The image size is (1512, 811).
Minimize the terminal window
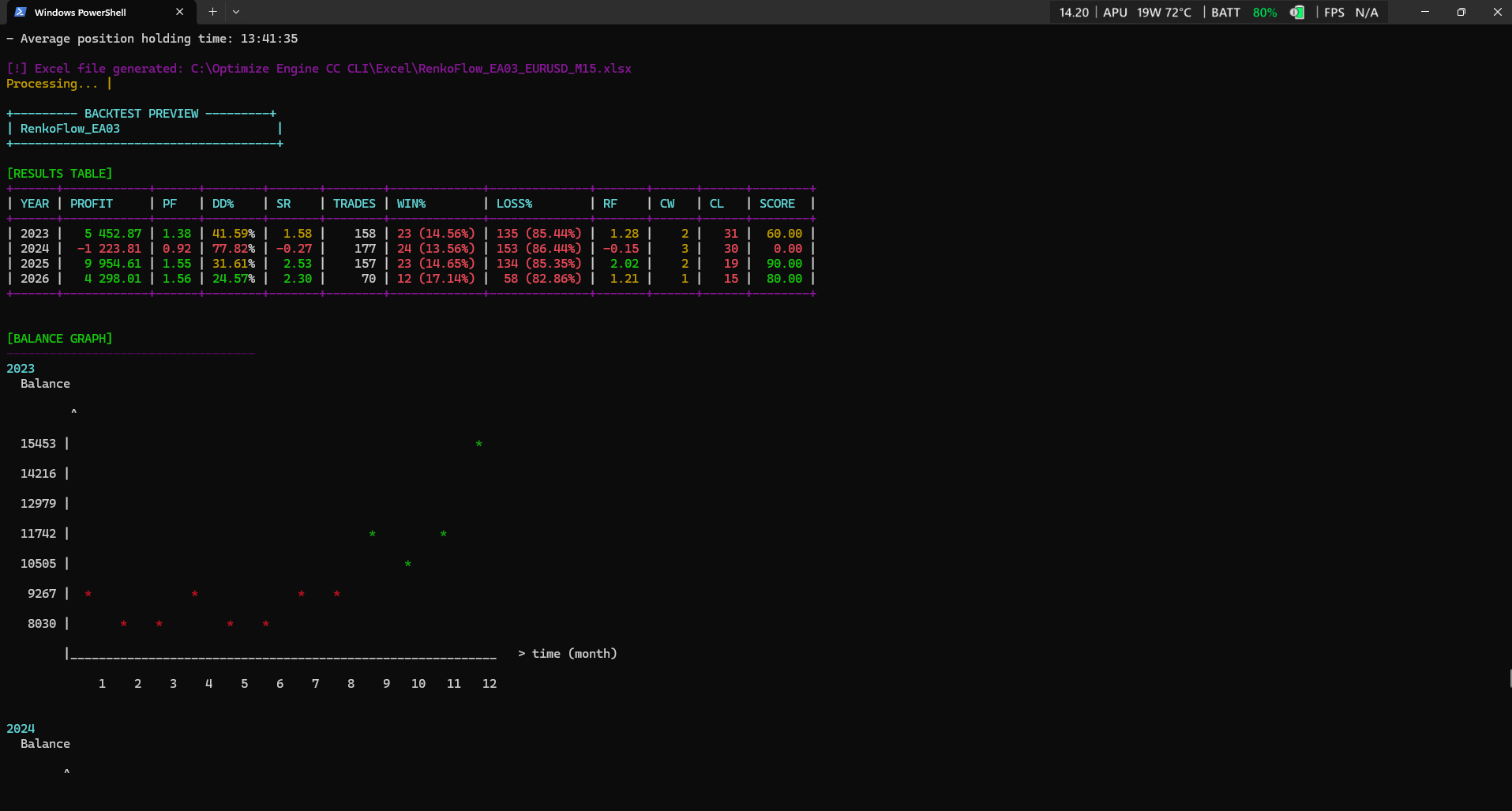1425,12
